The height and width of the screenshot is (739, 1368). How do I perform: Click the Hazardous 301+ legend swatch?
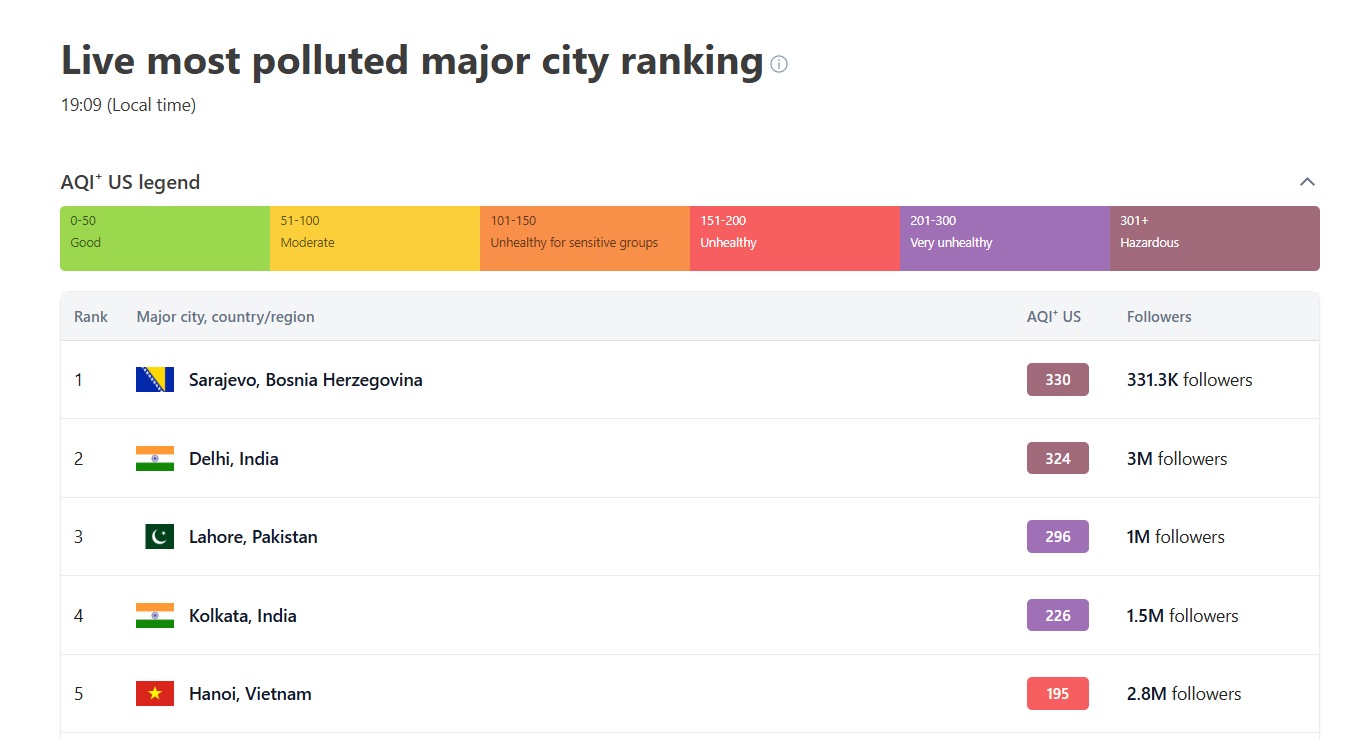pos(1215,238)
